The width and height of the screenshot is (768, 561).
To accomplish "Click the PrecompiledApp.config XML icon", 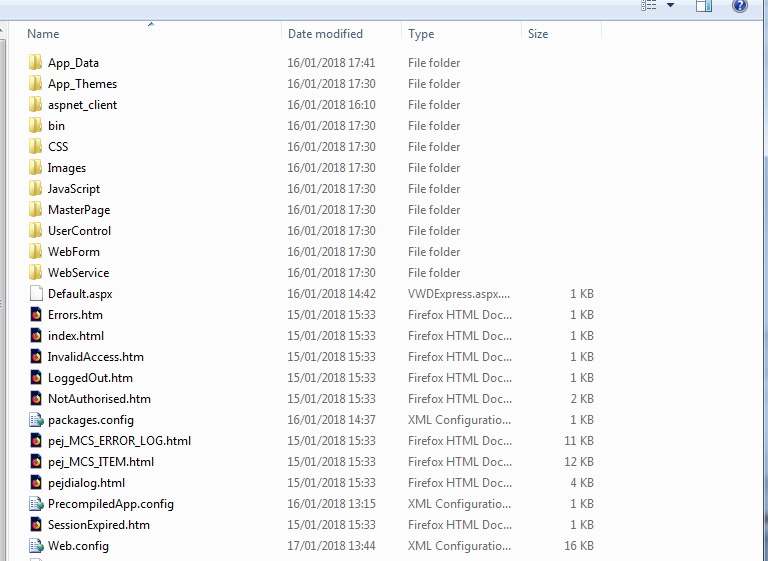I will click(36, 504).
